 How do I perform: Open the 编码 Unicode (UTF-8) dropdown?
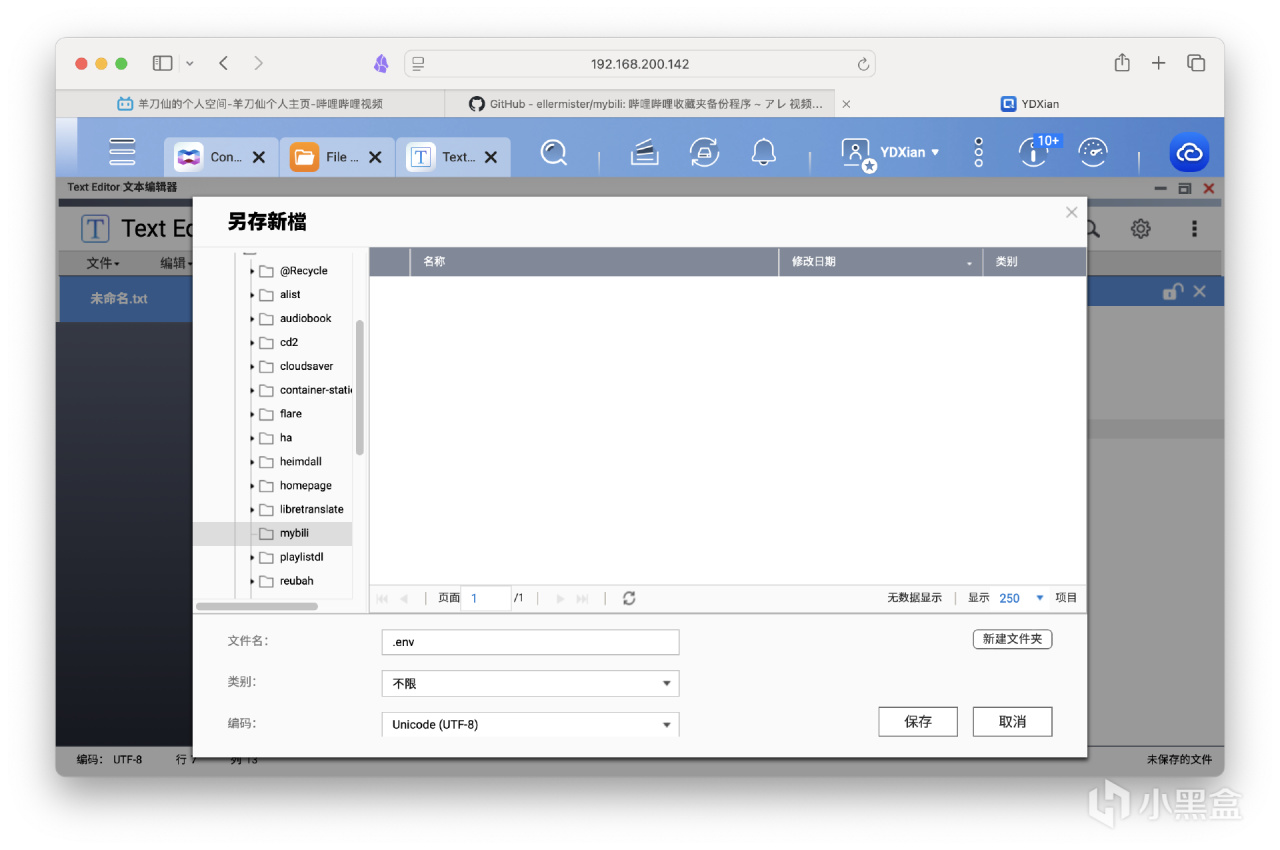point(530,724)
